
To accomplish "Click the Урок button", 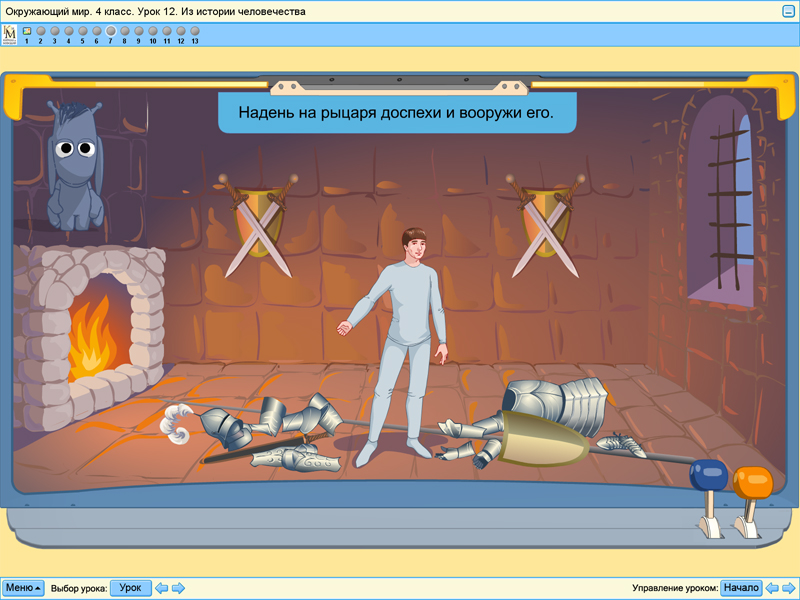I will click(x=130, y=588).
